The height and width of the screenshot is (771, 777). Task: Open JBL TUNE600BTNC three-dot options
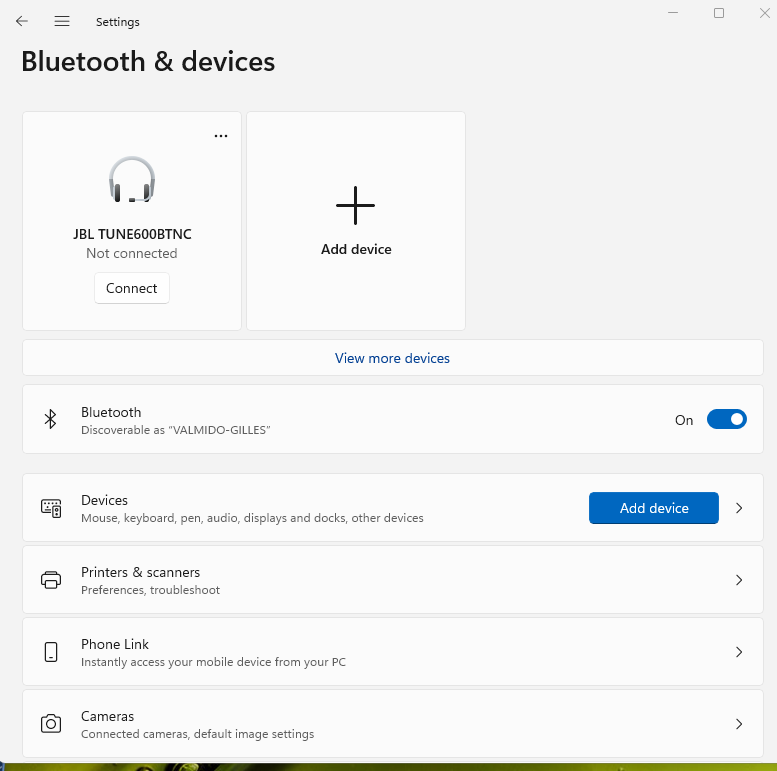tap(221, 136)
